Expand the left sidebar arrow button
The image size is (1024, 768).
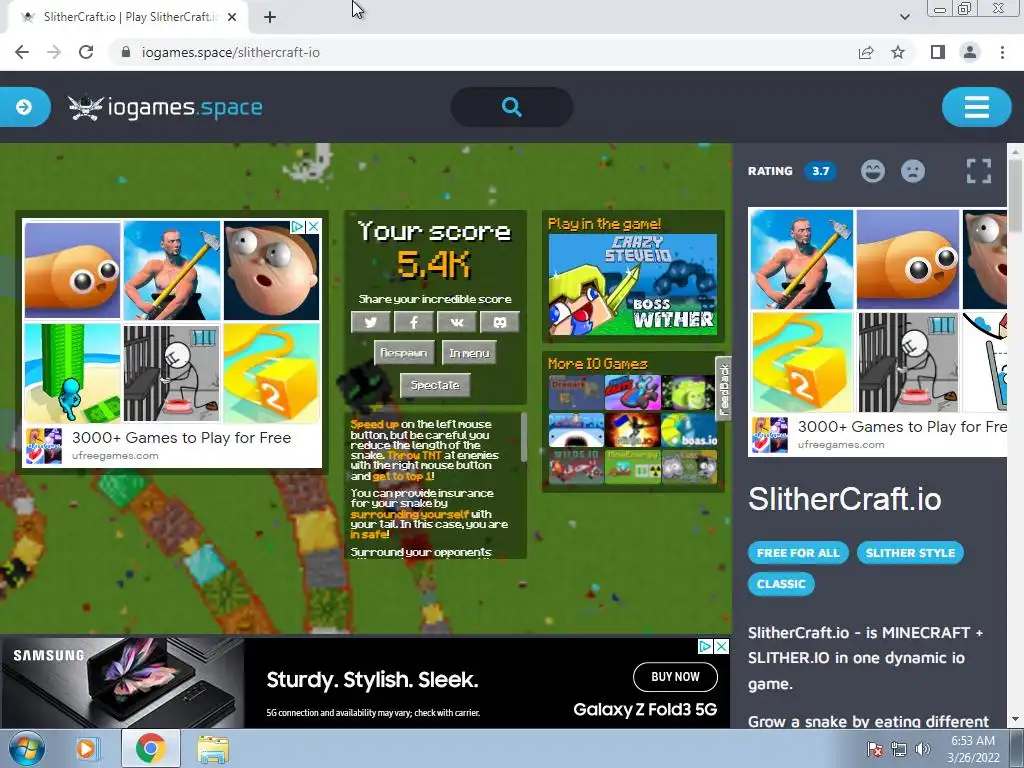(24, 106)
